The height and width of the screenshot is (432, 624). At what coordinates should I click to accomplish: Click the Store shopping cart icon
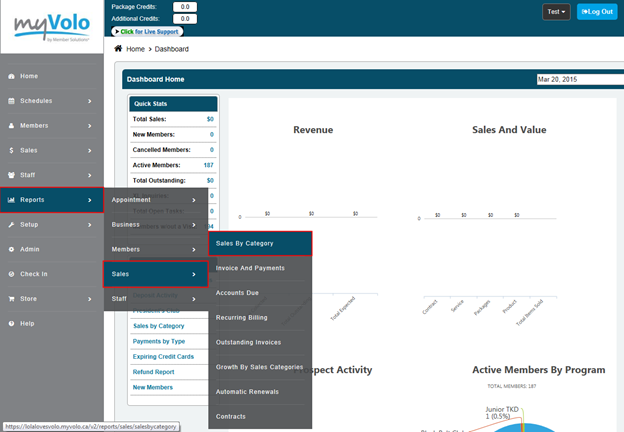[x=11, y=299]
